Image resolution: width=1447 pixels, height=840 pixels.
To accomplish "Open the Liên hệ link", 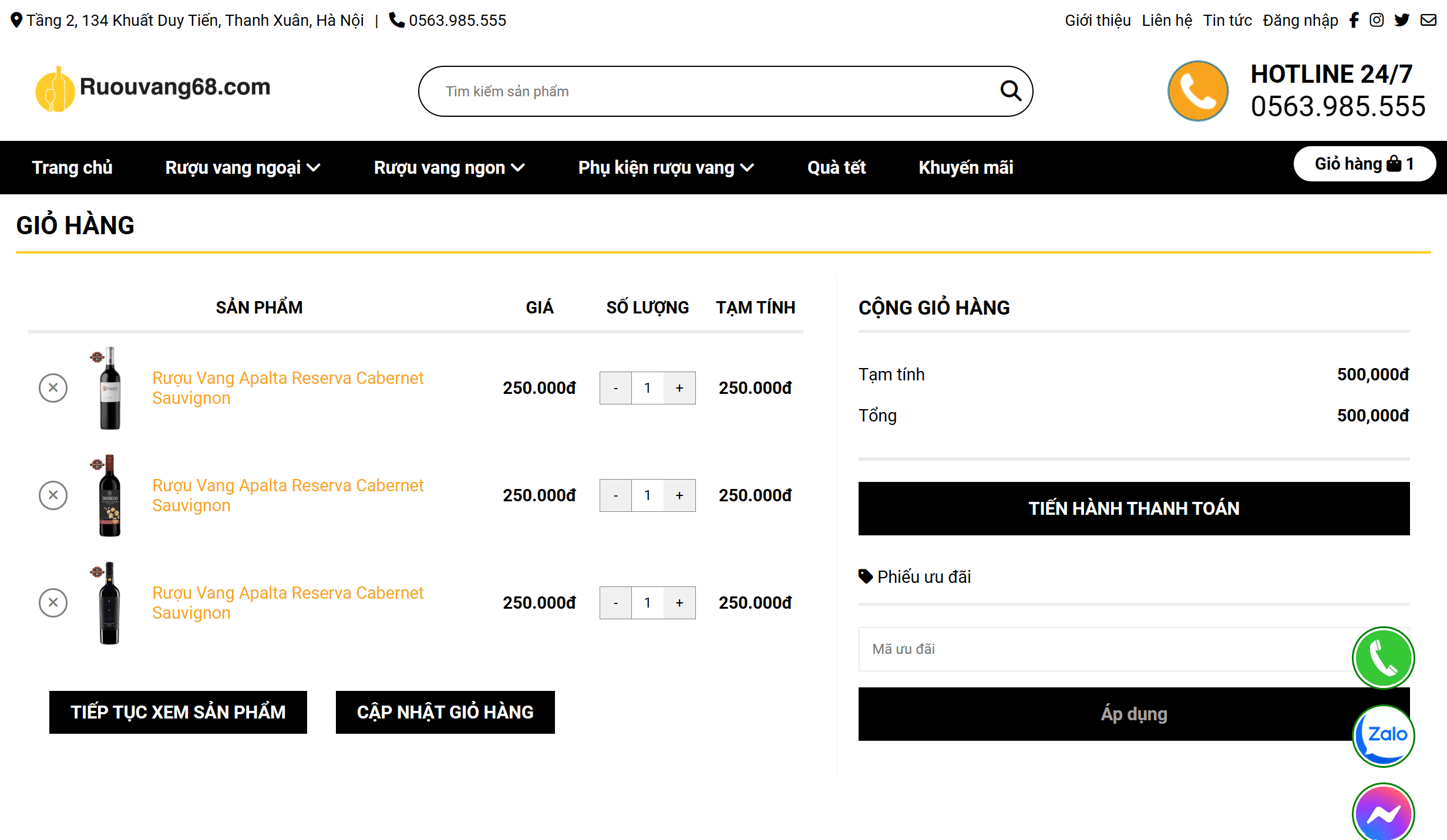I will 1167,21.
